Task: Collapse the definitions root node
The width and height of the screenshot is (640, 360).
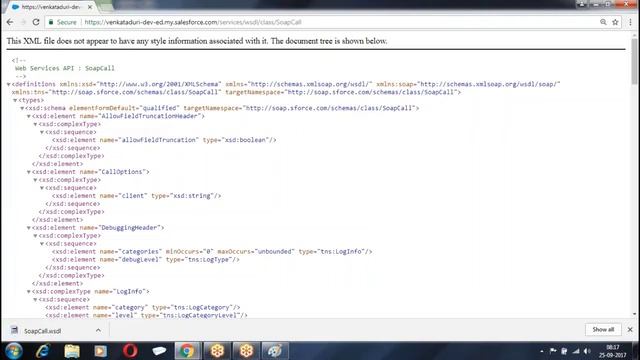Action: (x=9, y=84)
